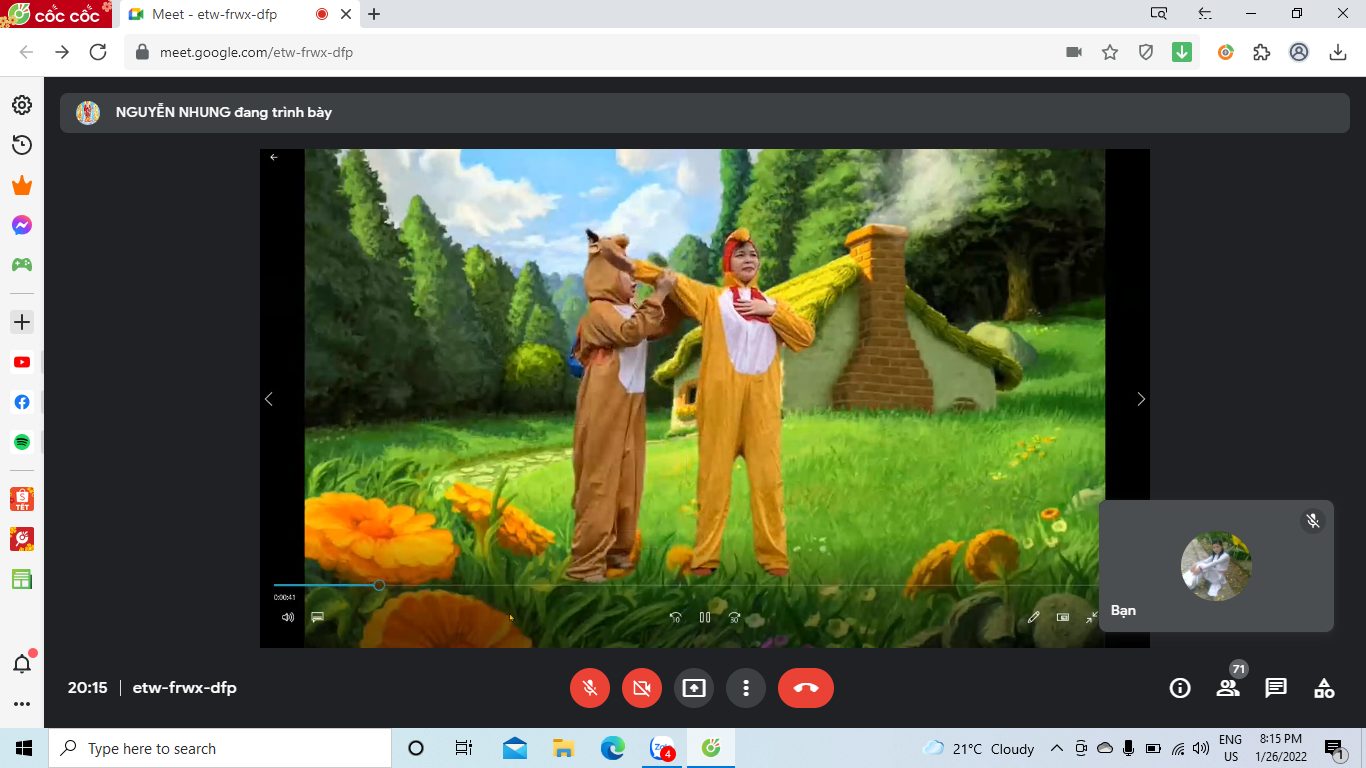The height and width of the screenshot is (768, 1366).
Task: Open the three-dot more options menu
Action: (746, 688)
